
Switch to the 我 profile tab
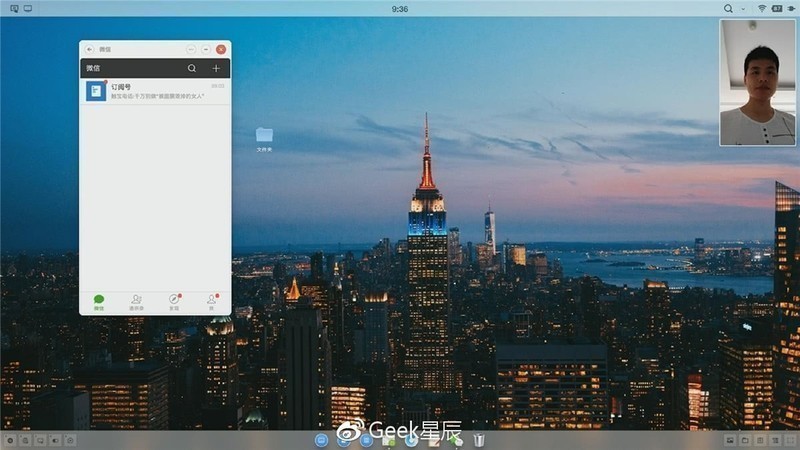(211, 303)
